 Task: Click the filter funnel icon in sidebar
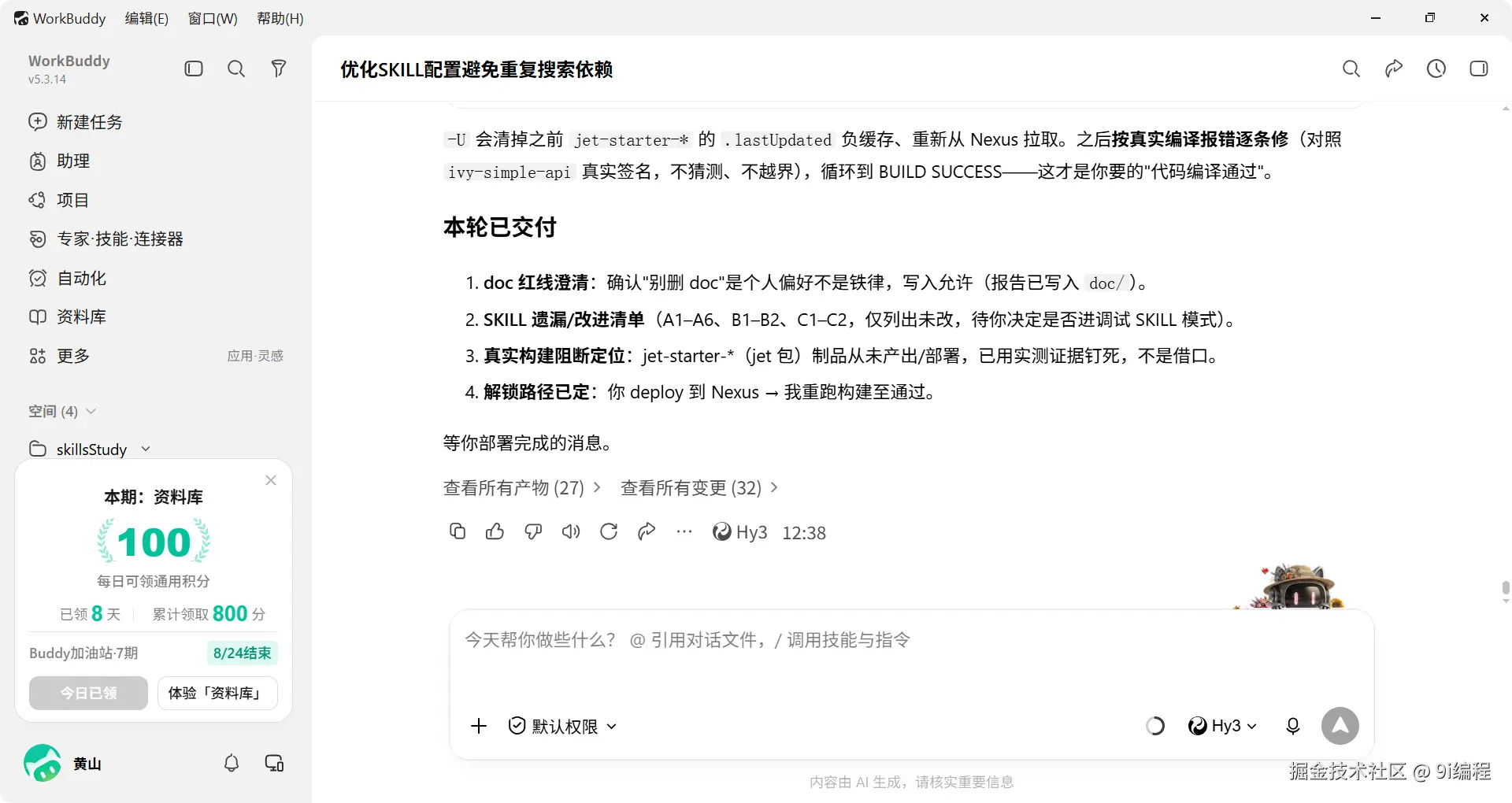[x=278, y=68]
